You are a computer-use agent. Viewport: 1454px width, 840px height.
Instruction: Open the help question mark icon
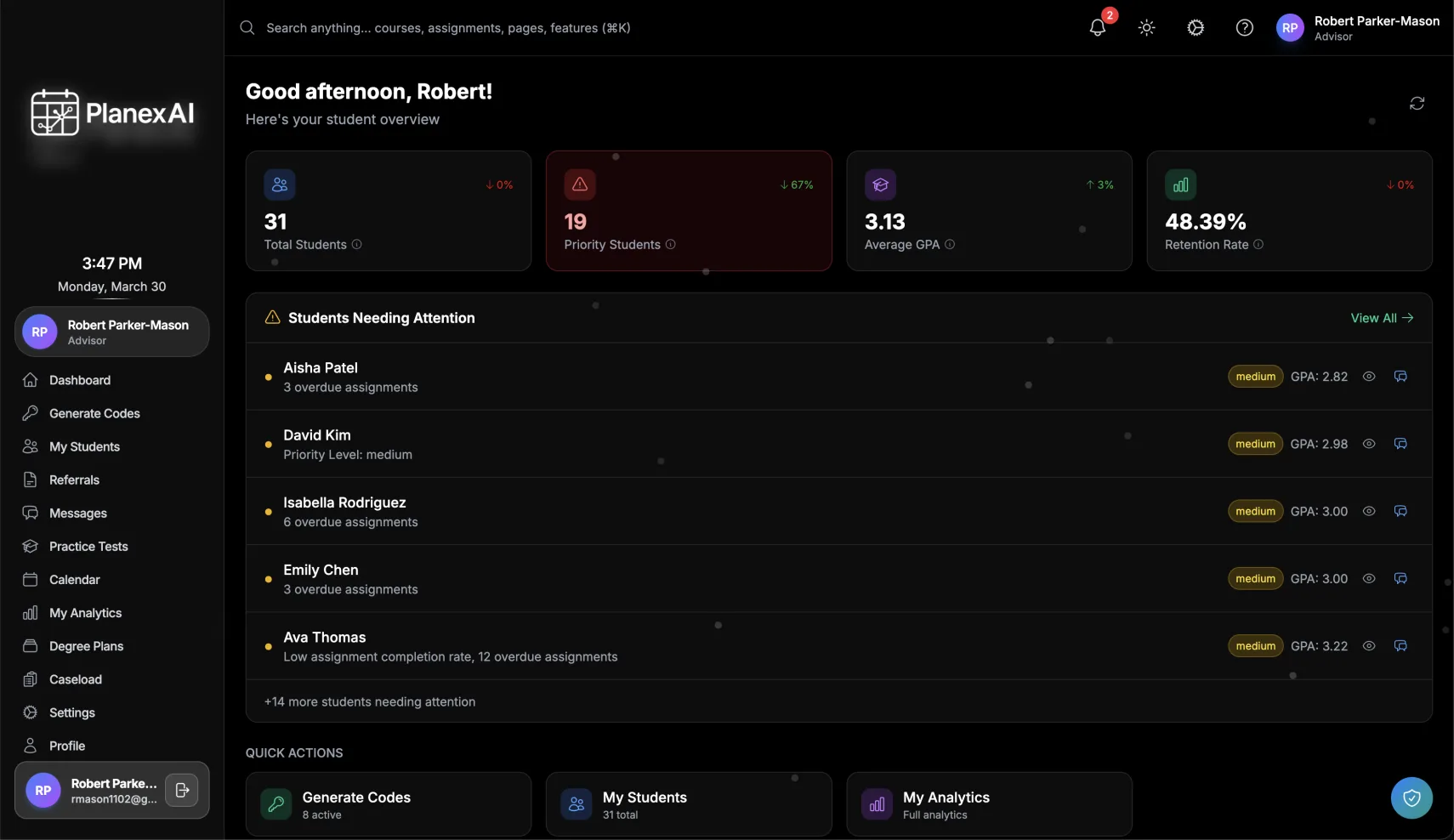tap(1245, 28)
